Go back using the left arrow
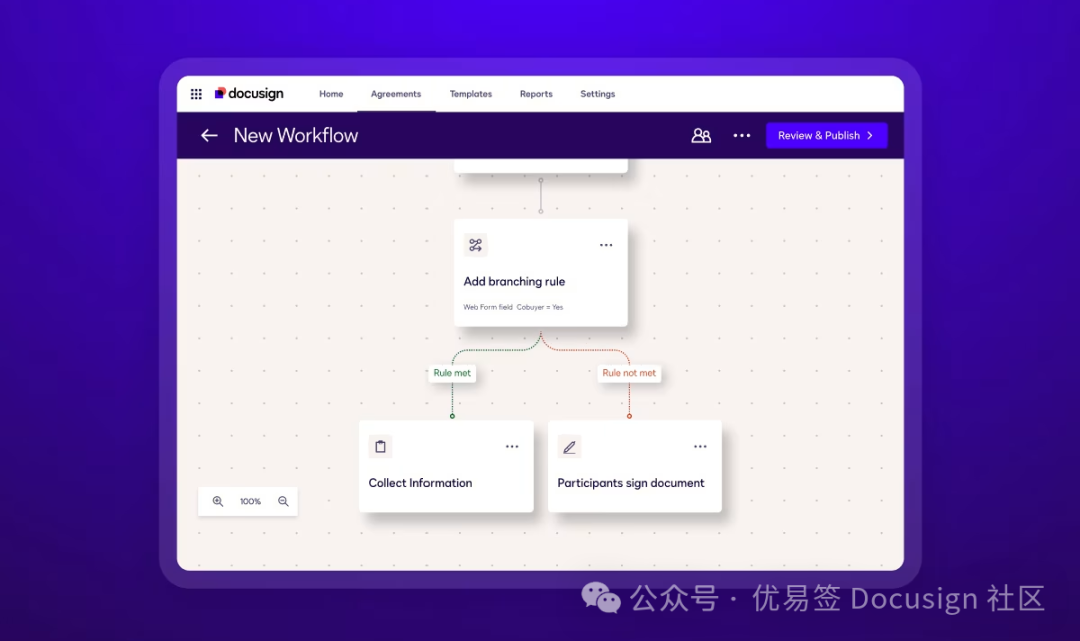The image size is (1080, 641). tap(209, 136)
